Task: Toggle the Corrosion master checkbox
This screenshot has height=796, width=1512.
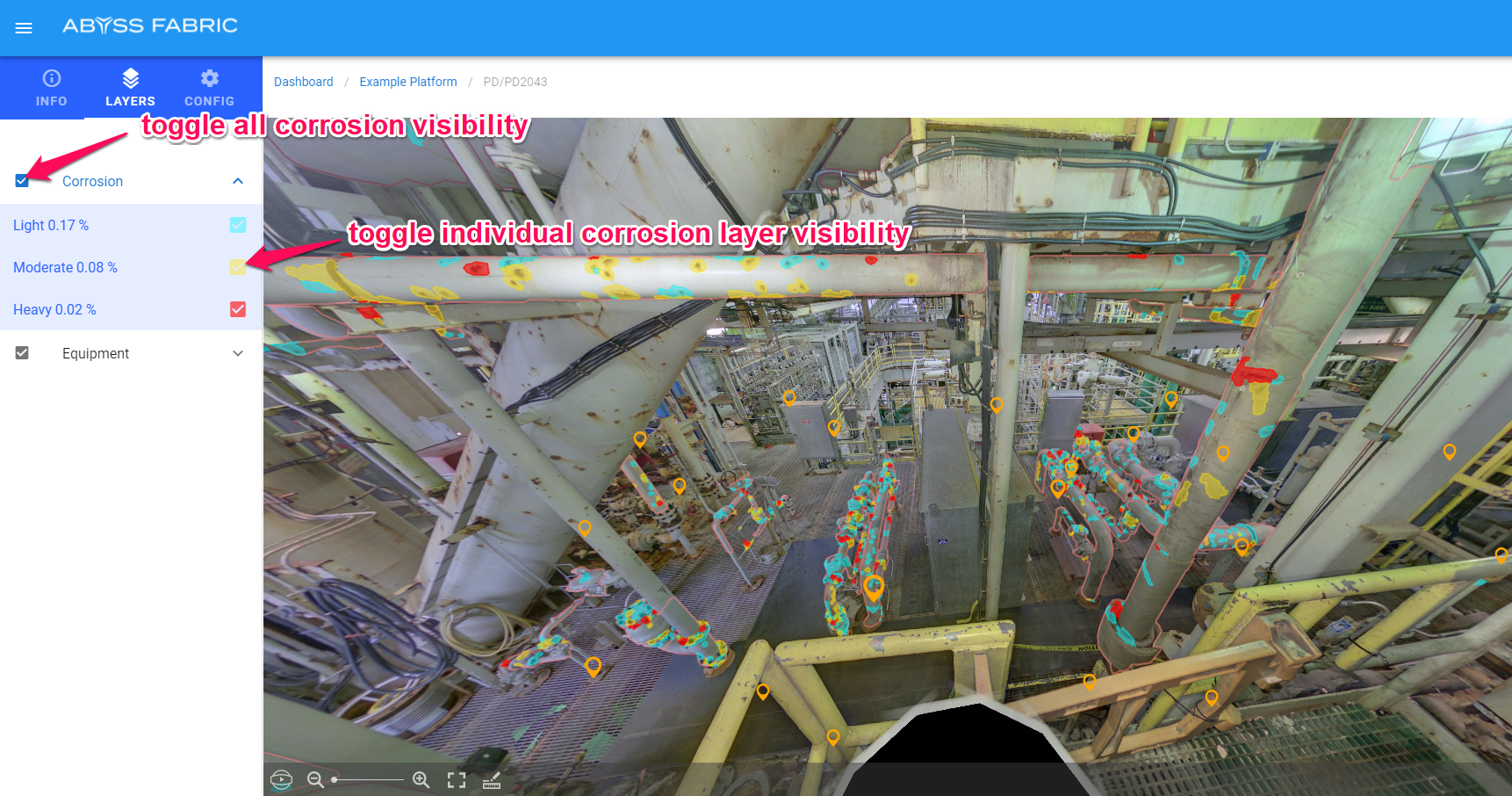Action: pyautogui.click(x=22, y=181)
